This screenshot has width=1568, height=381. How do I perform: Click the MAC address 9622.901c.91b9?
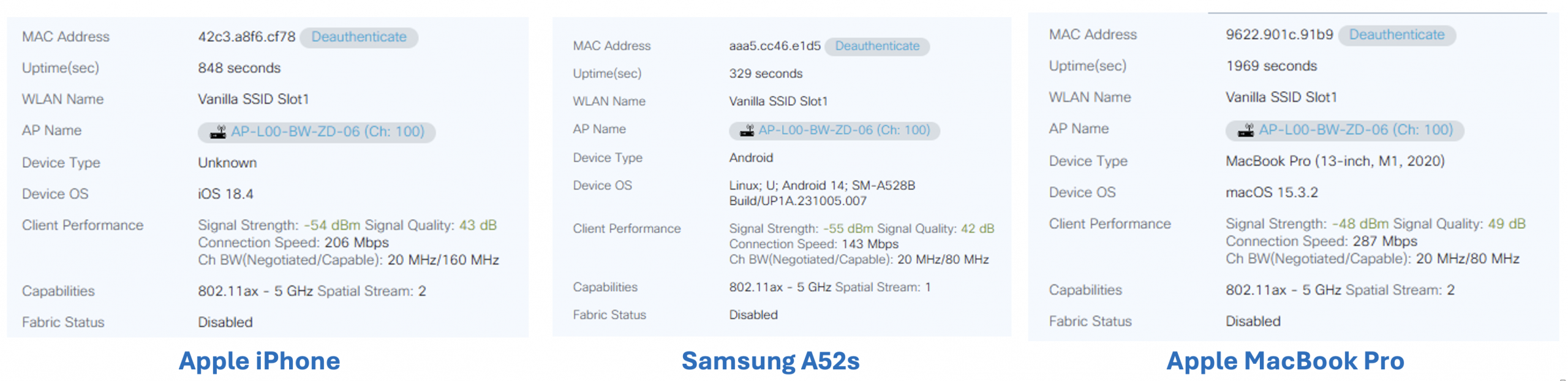(1279, 35)
